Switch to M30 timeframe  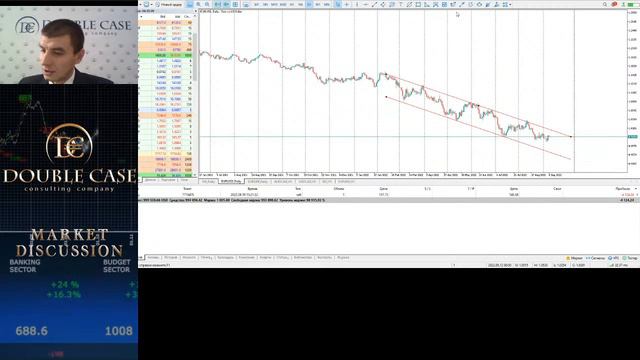(283, 4)
